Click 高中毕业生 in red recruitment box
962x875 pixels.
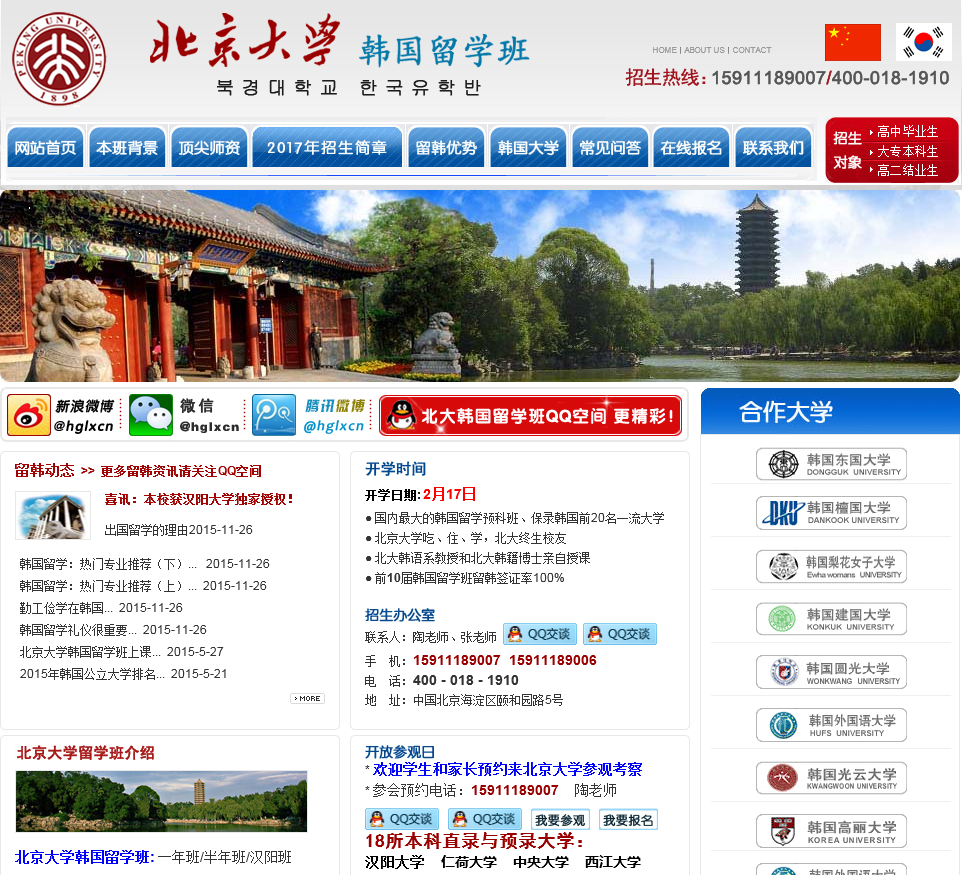coord(907,131)
